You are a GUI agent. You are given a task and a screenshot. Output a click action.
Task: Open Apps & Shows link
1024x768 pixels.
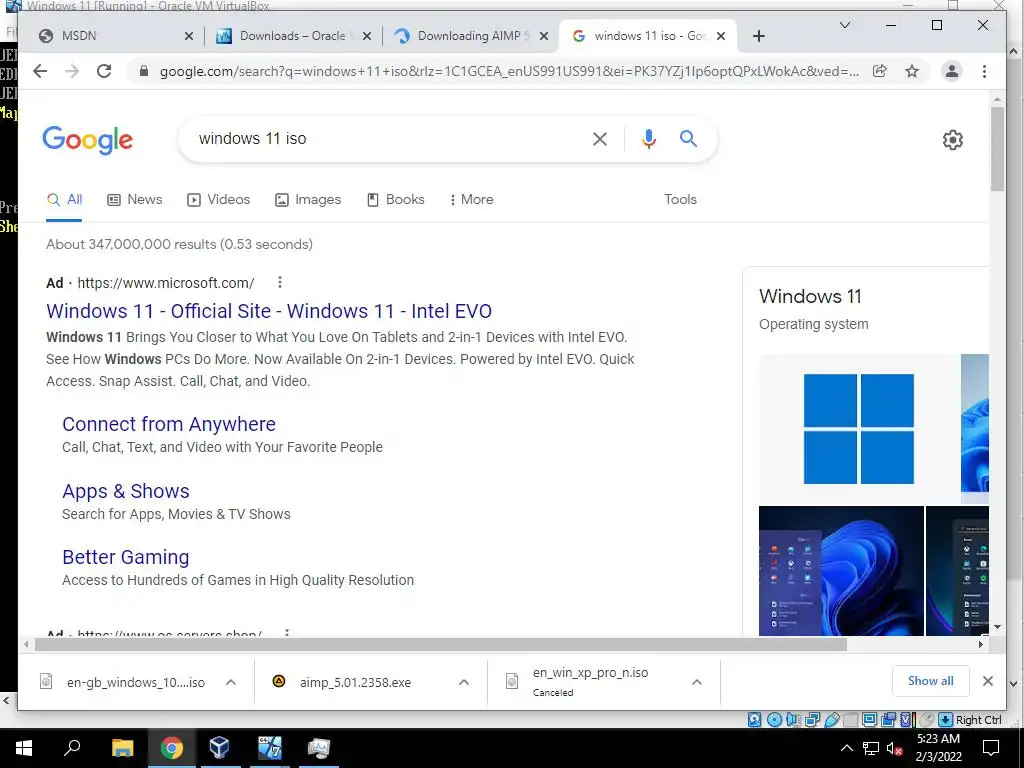click(126, 491)
